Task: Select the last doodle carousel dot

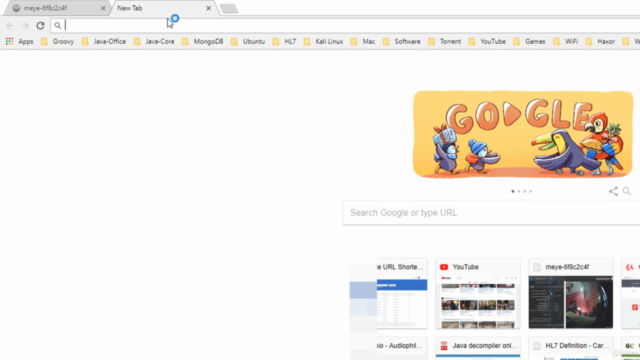Action: coord(530,191)
